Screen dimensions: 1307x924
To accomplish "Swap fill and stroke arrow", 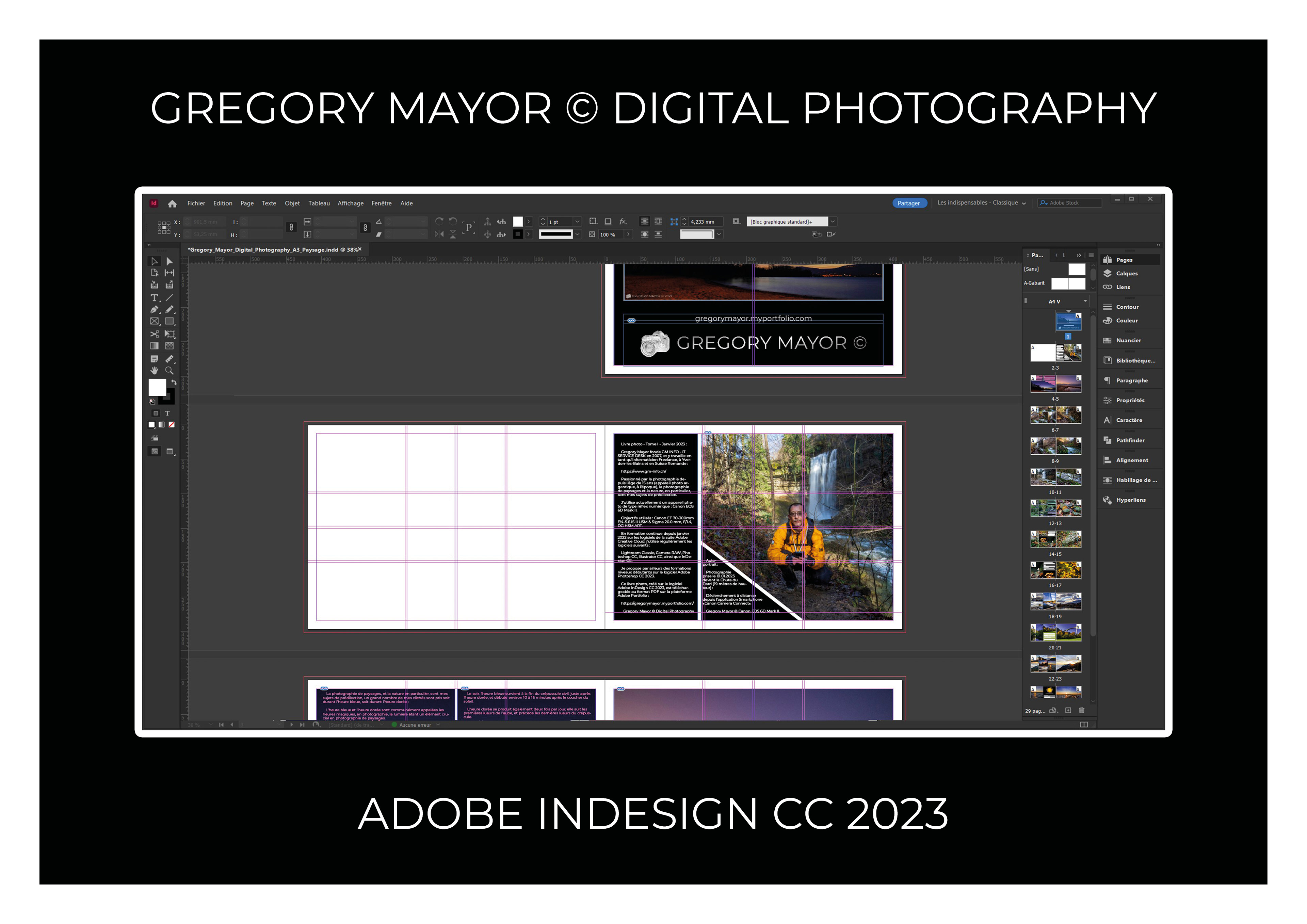I will pos(174,382).
